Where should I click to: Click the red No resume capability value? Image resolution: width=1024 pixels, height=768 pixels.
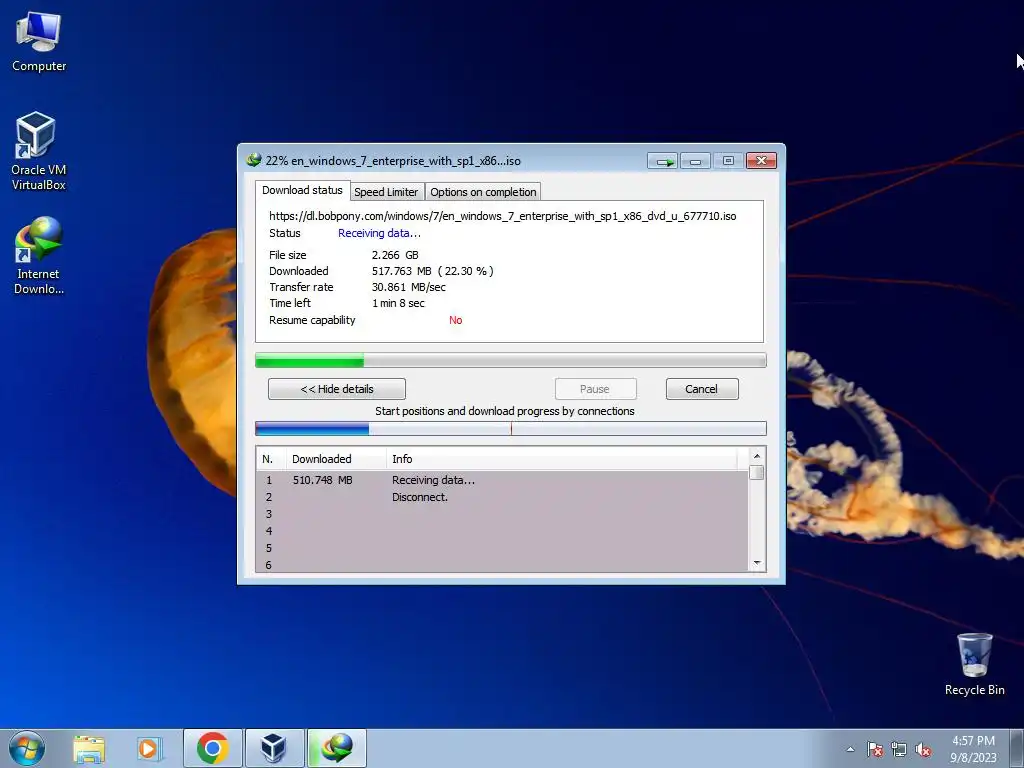coord(456,320)
